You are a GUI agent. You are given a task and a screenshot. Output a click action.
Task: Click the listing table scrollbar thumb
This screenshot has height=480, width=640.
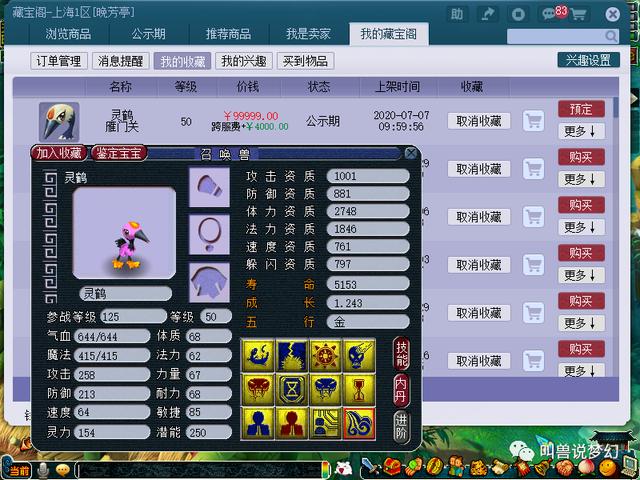616,107
